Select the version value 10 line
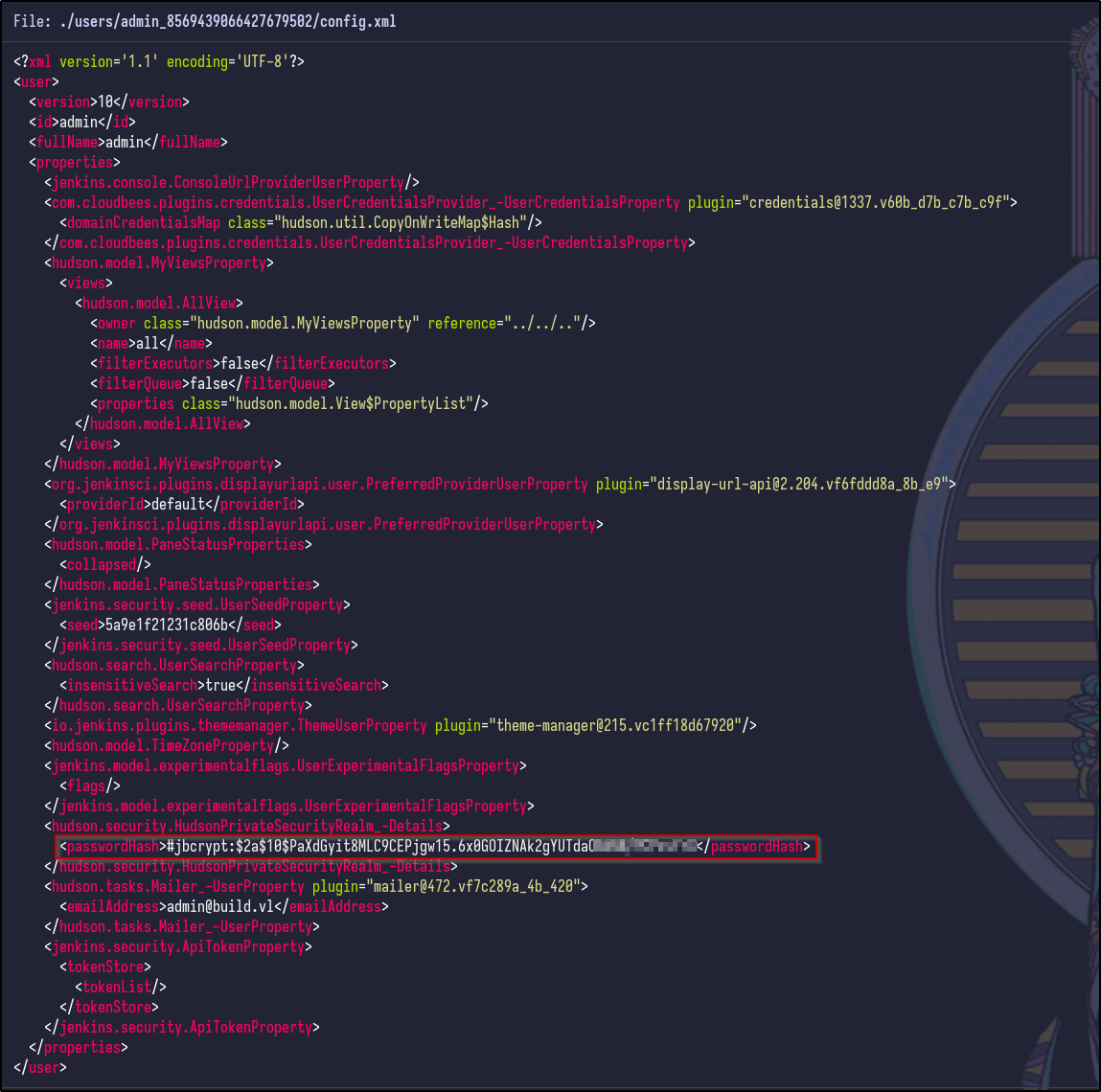The height and width of the screenshot is (1092, 1101). [109, 102]
